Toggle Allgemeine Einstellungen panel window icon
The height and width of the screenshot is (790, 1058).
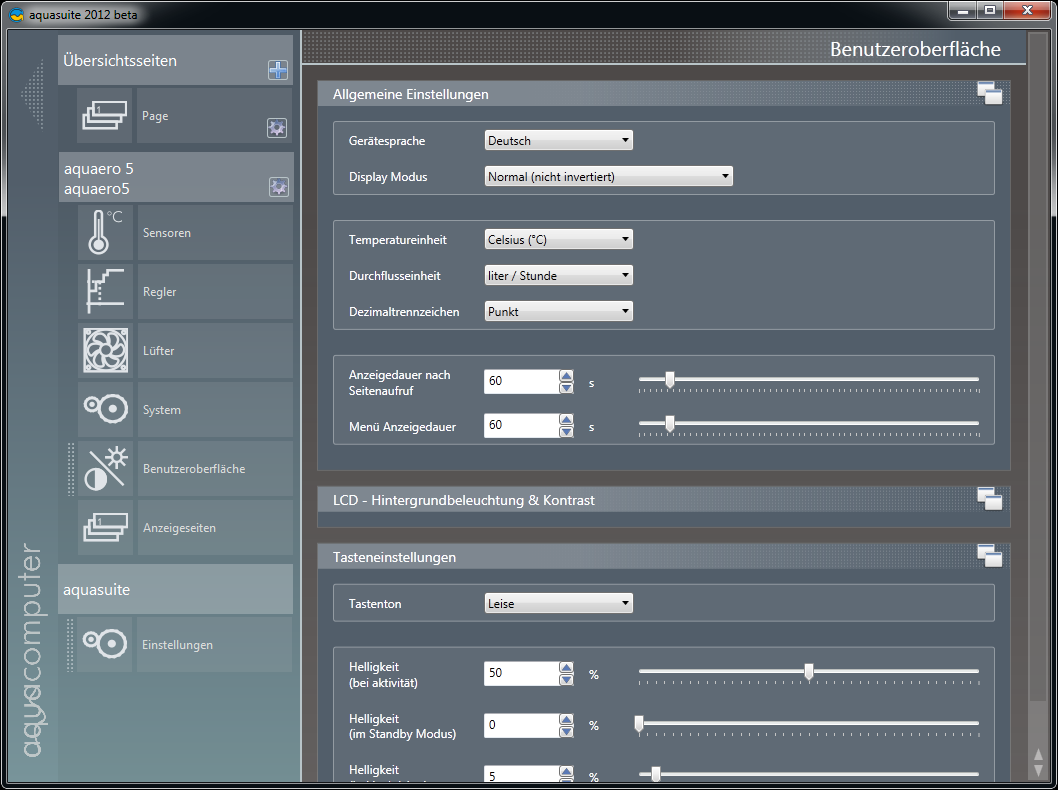[x=990, y=93]
